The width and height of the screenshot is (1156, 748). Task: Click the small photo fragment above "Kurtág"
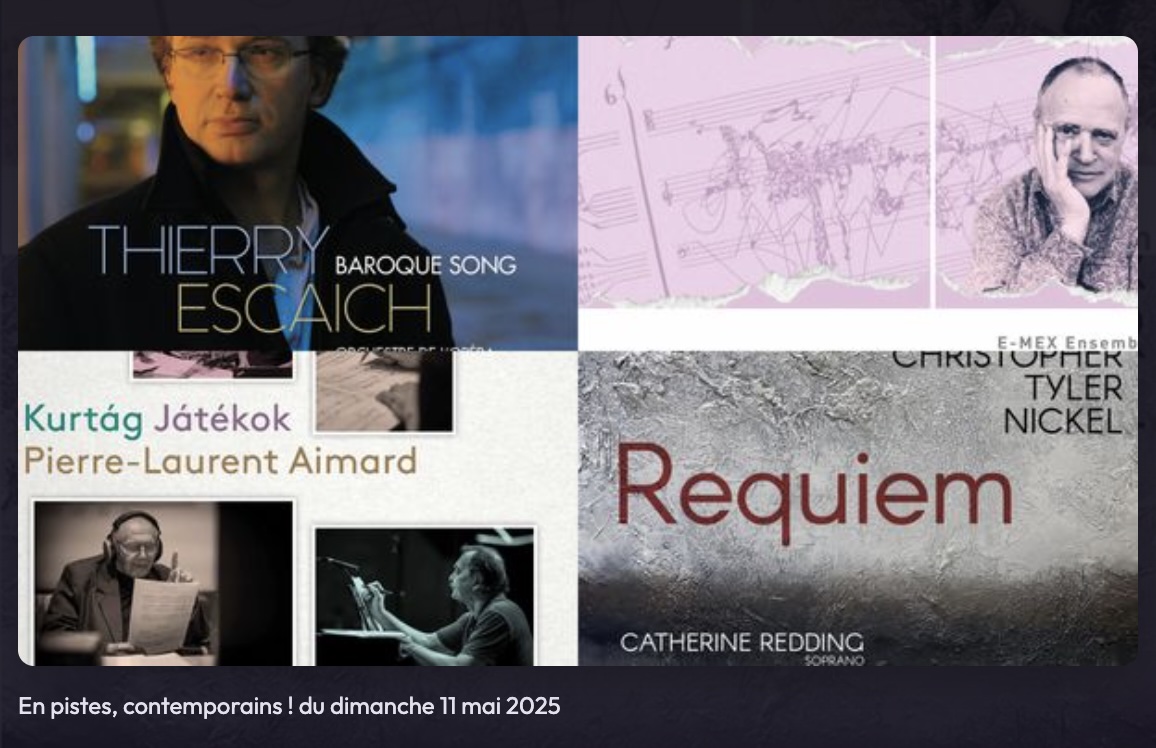(212, 365)
